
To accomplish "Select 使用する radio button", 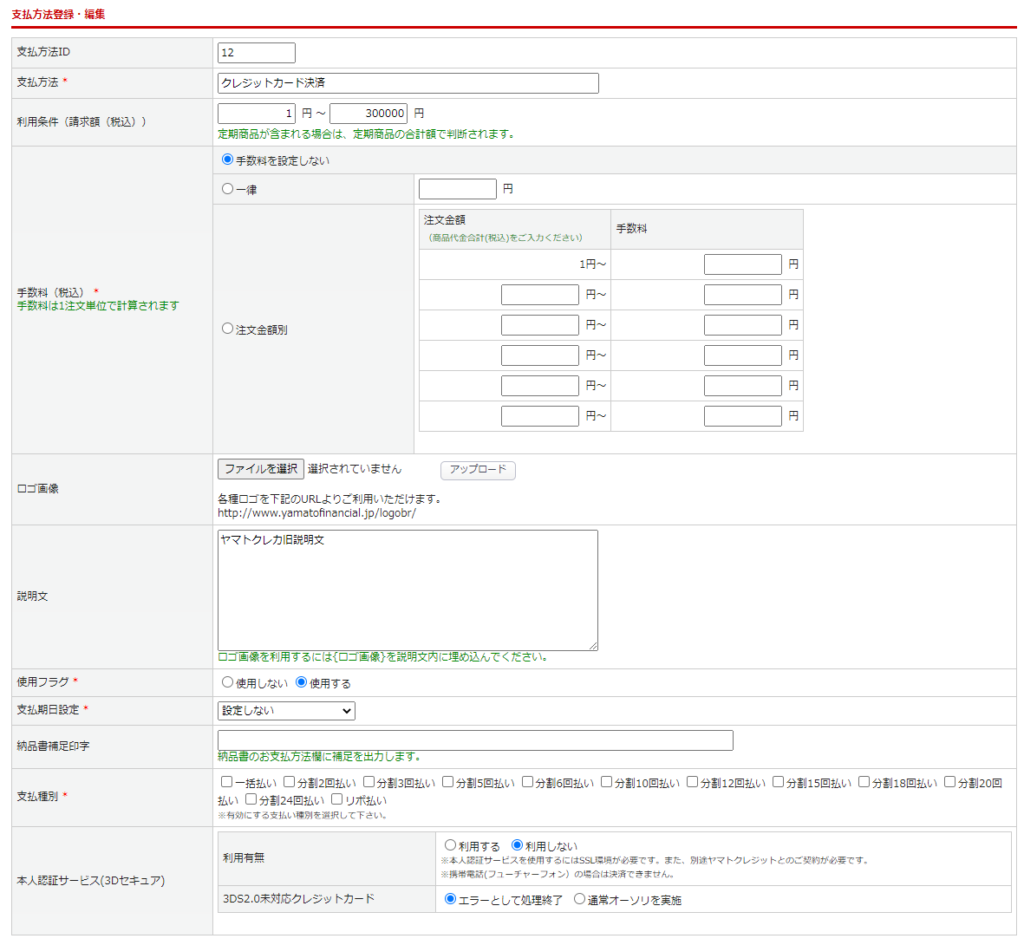I will tap(301, 683).
